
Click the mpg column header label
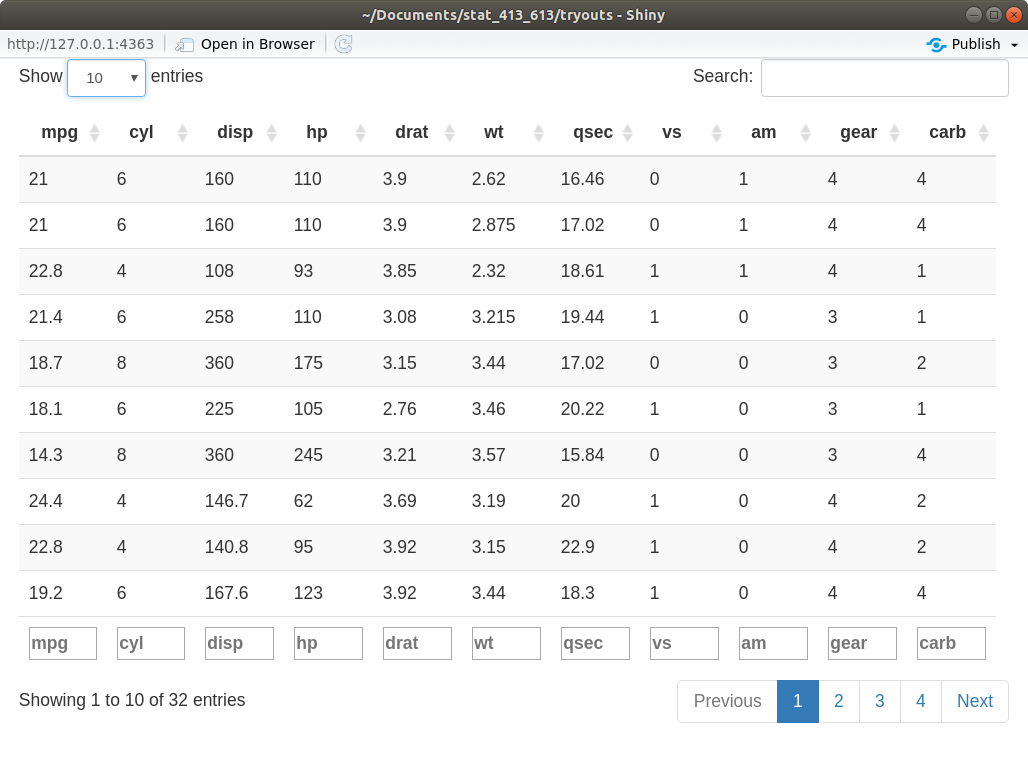coord(60,132)
